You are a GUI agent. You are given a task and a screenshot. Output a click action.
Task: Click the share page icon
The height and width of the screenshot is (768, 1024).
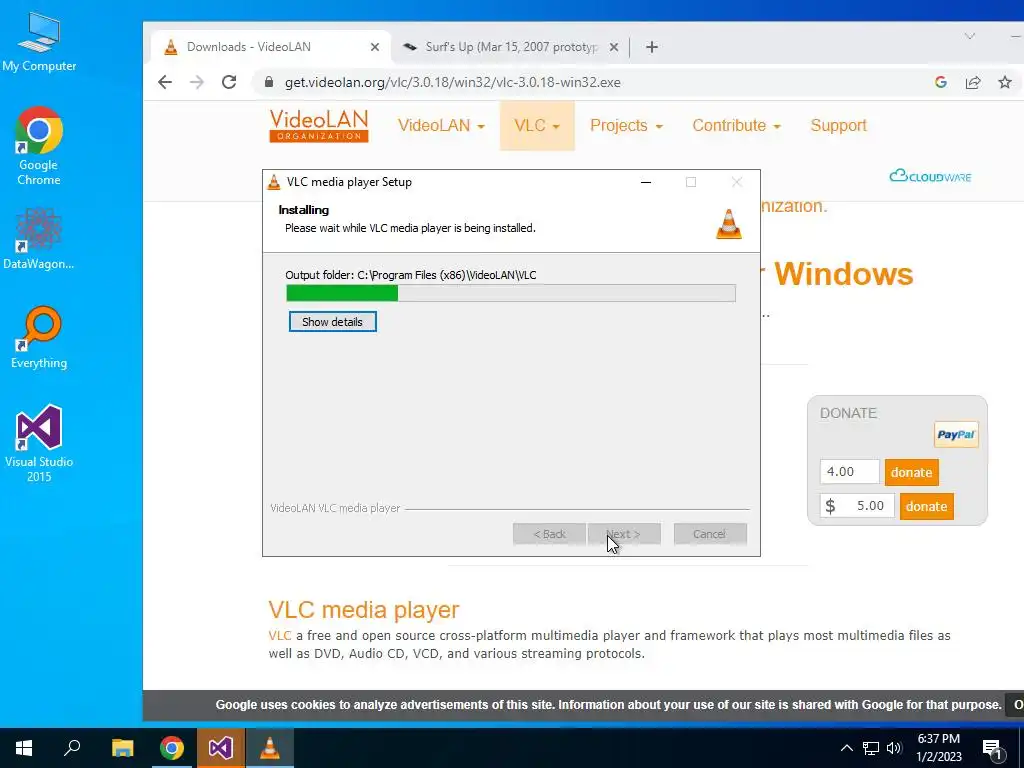click(973, 82)
